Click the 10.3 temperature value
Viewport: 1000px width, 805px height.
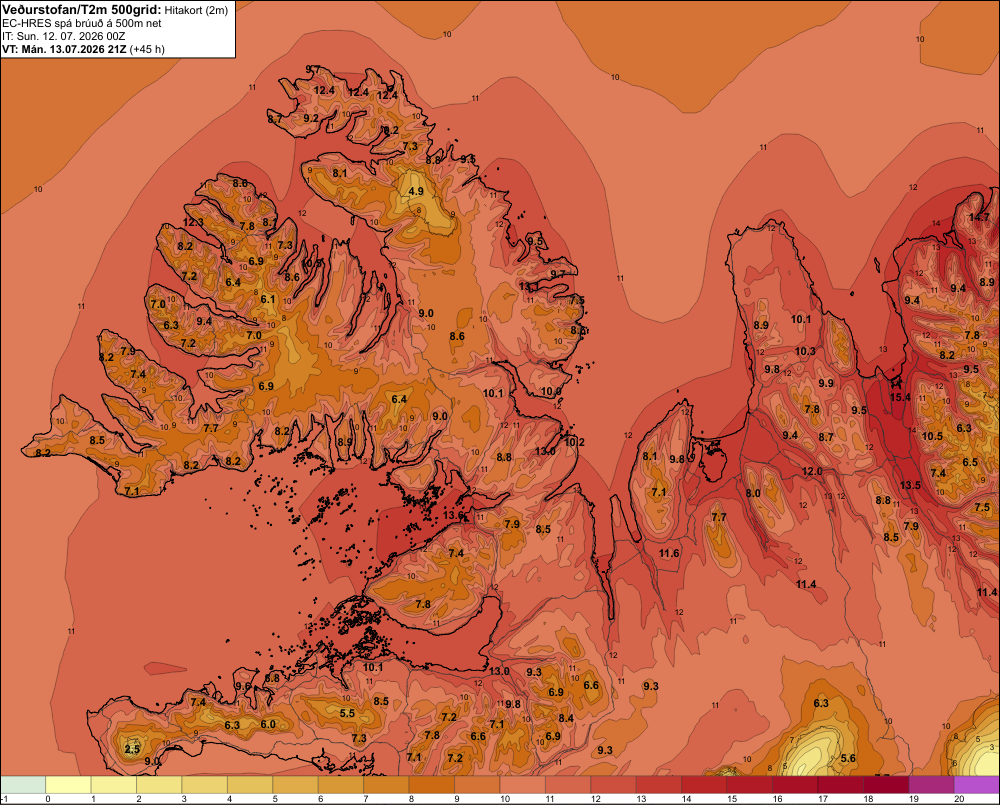pyautogui.click(x=805, y=351)
